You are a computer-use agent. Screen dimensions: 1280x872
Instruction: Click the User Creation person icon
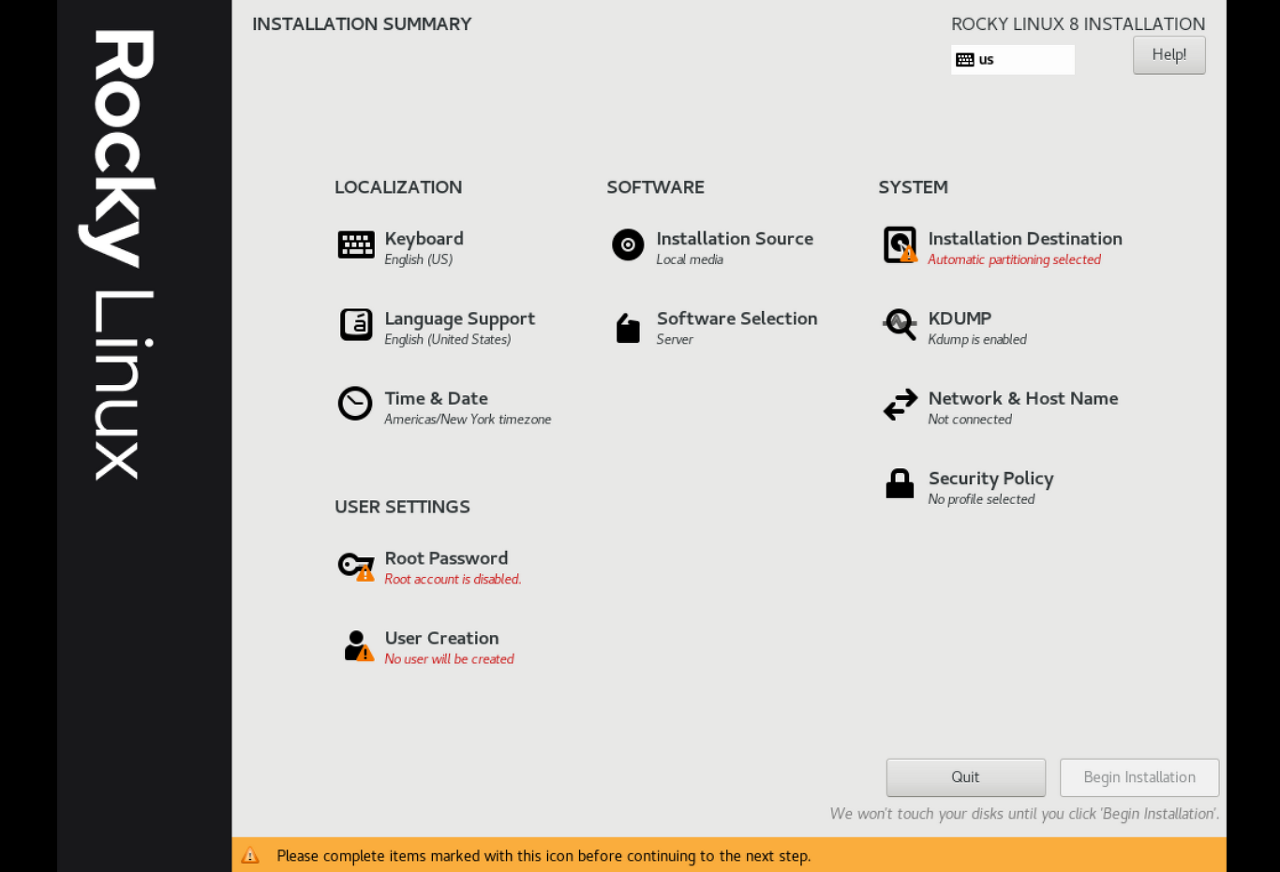tap(358, 646)
